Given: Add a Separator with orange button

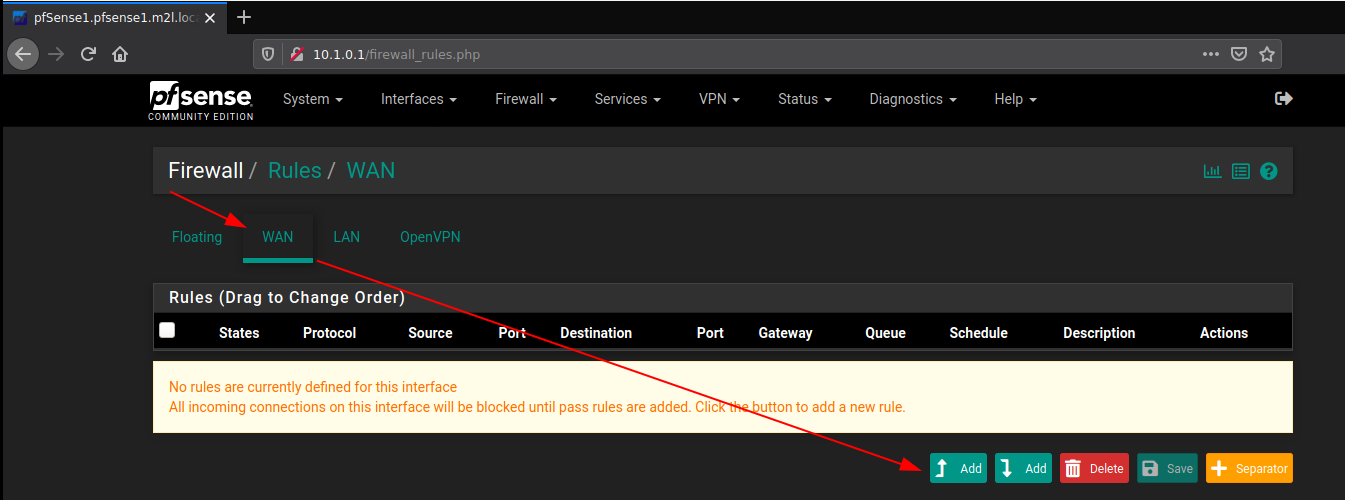Looking at the screenshot, I should 1250,468.
